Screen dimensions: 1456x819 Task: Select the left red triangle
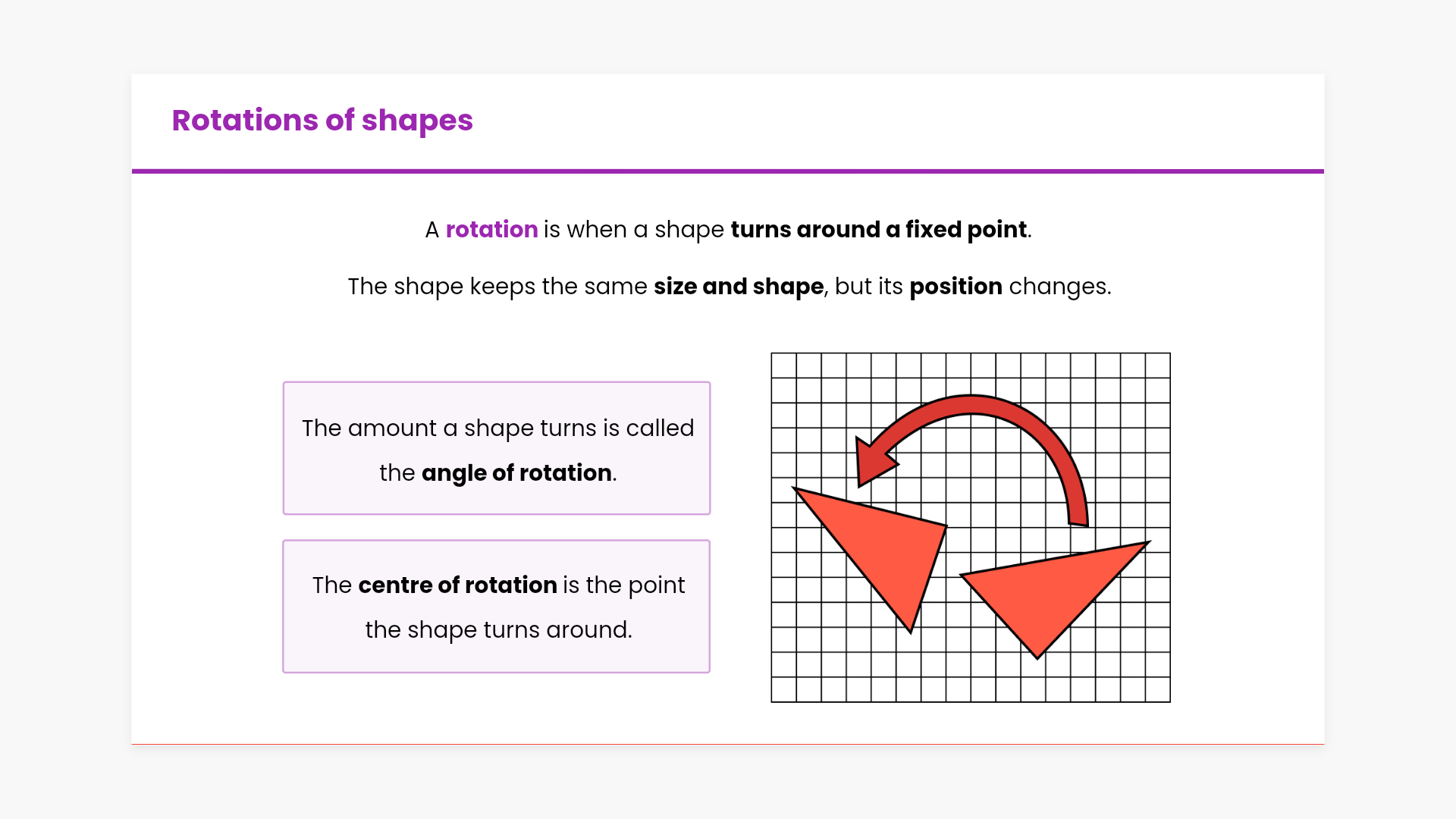(887, 546)
